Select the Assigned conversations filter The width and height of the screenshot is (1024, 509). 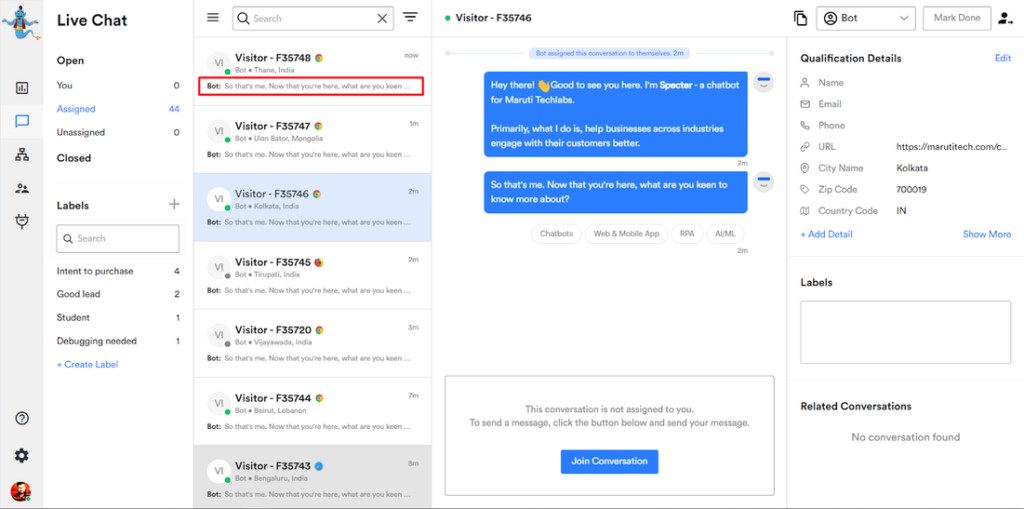(x=76, y=109)
